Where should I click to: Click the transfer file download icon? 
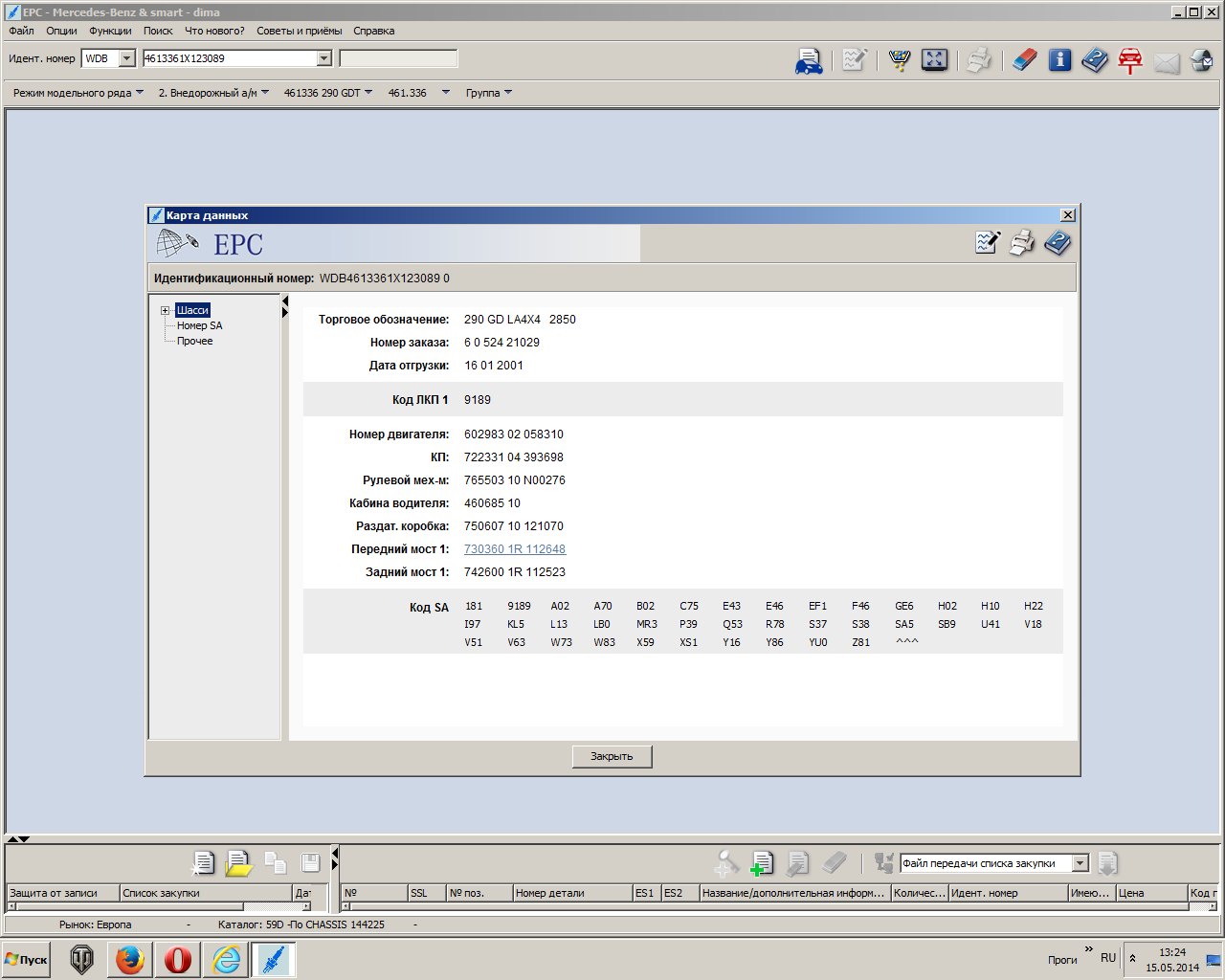coord(1107,863)
